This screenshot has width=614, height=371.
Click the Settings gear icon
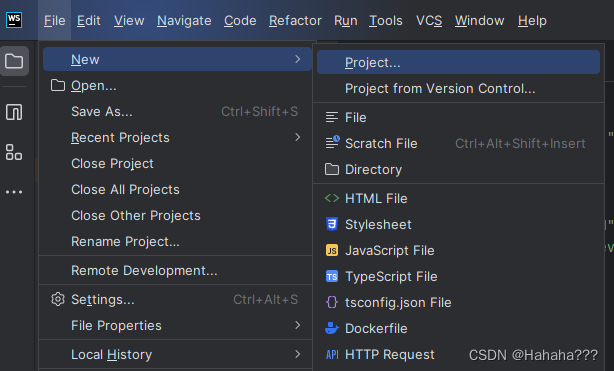pyautogui.click(x=58, y=299)
